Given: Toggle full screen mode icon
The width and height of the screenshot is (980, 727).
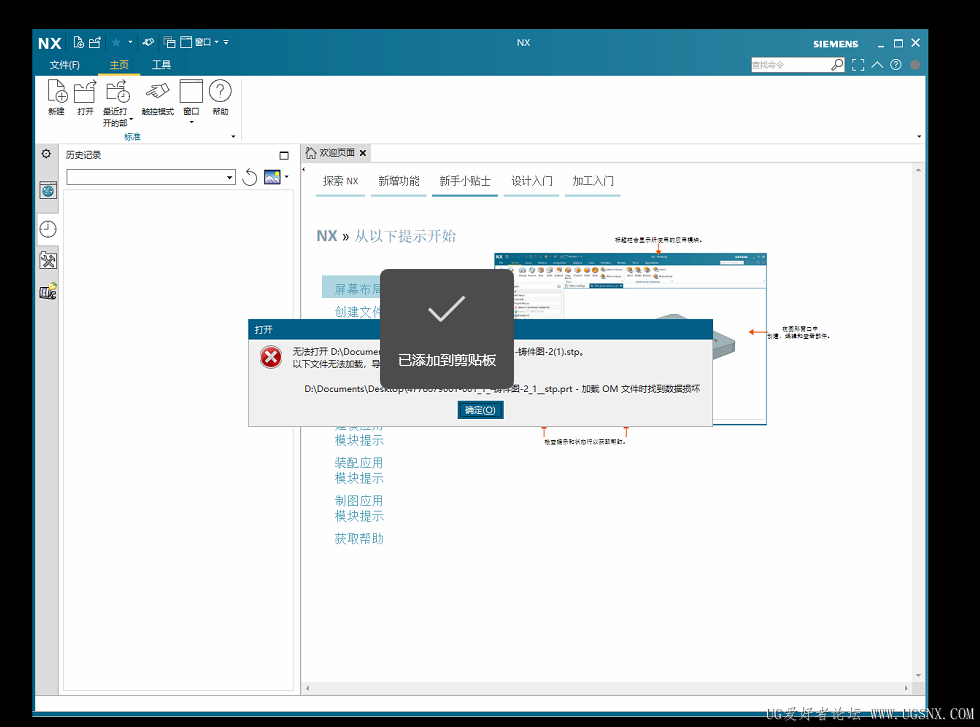Looking at the screenshot, I should pyautogui.click(x=858, y=64).
